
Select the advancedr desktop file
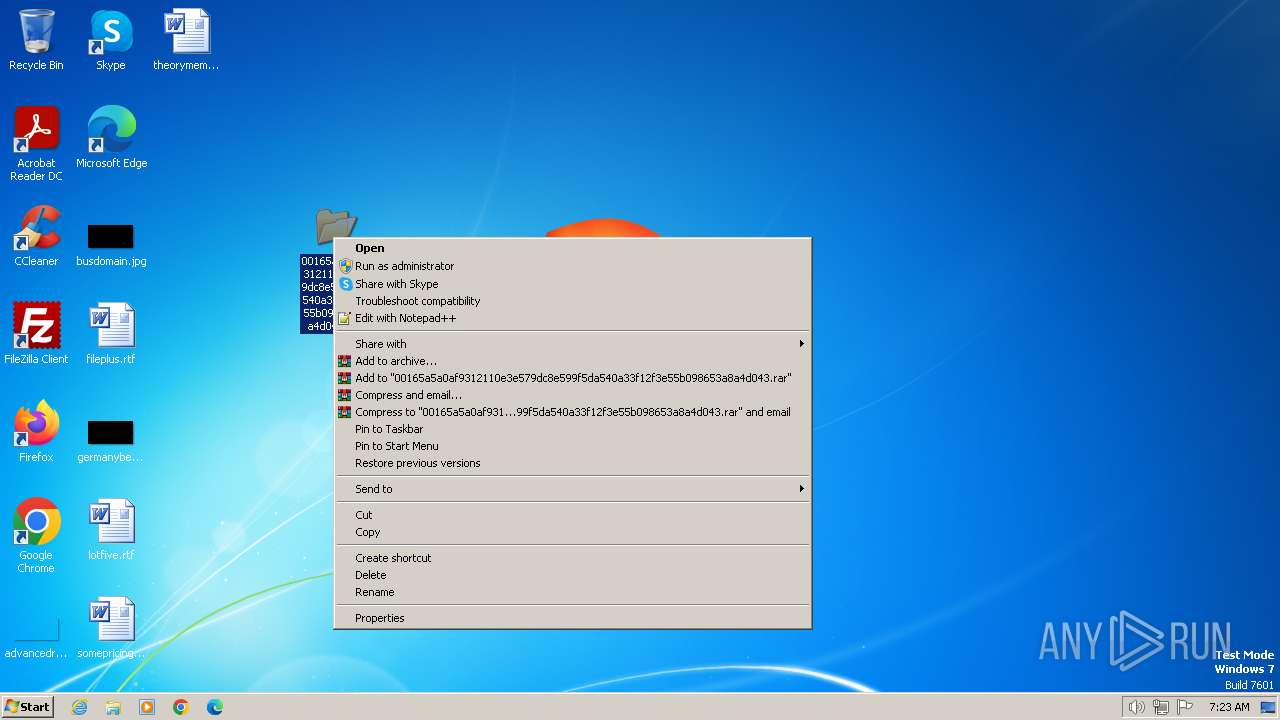pyautogui.click(x=36, y=638)
